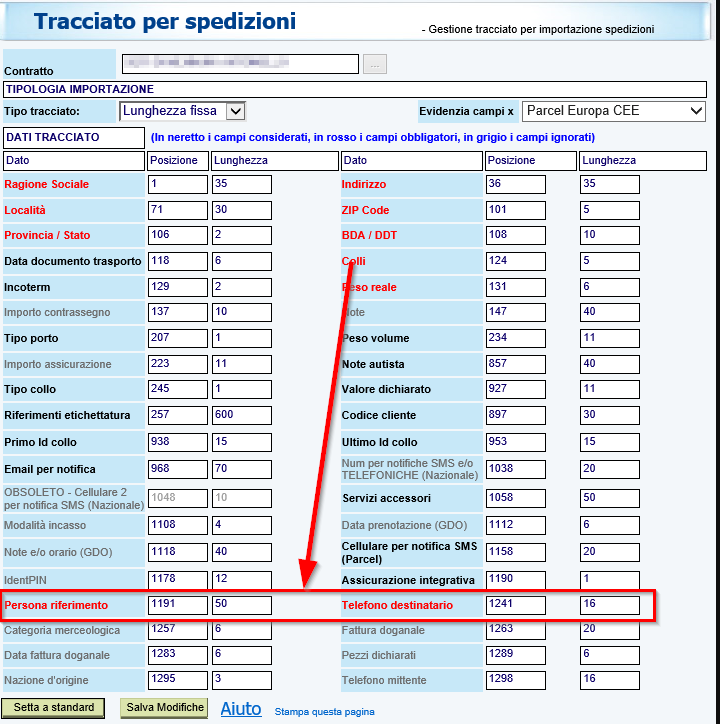Screen dimensions: 720x724
Task: Click Codice cliente Posizione field
Action: [x=515, y=415]
